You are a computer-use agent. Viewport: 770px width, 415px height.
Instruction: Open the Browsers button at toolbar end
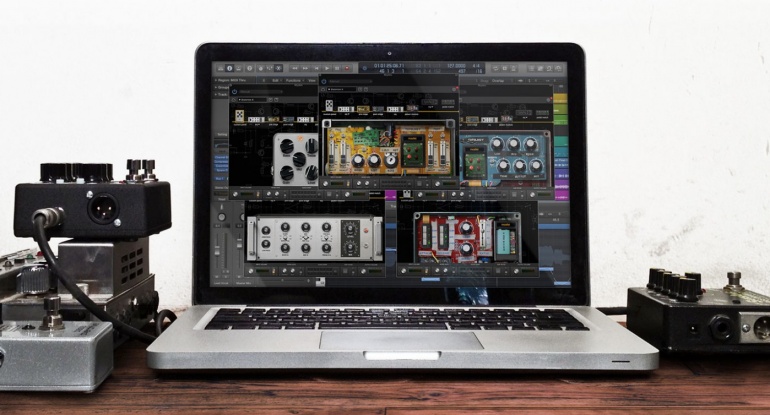pos(558,68)
